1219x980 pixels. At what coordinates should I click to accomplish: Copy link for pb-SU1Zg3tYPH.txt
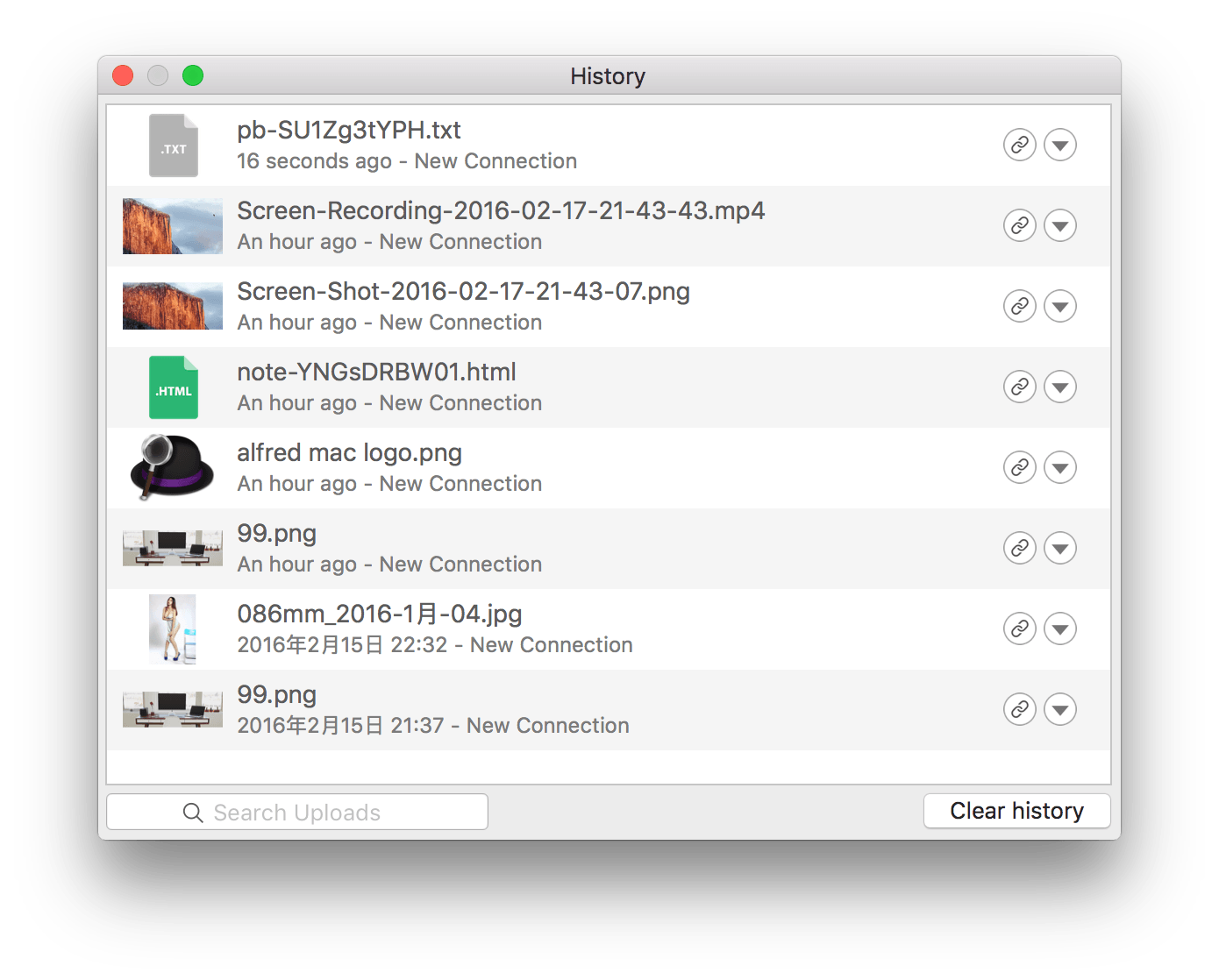tap(1019, 145)
